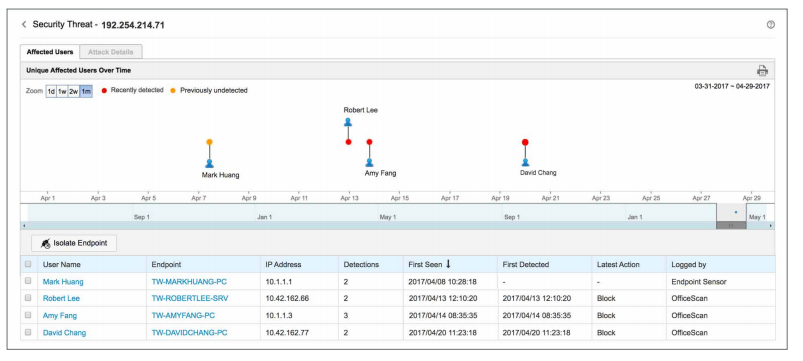
Task: Select Amy Fang's user icon on the chart
Action: tap(369, 162)
